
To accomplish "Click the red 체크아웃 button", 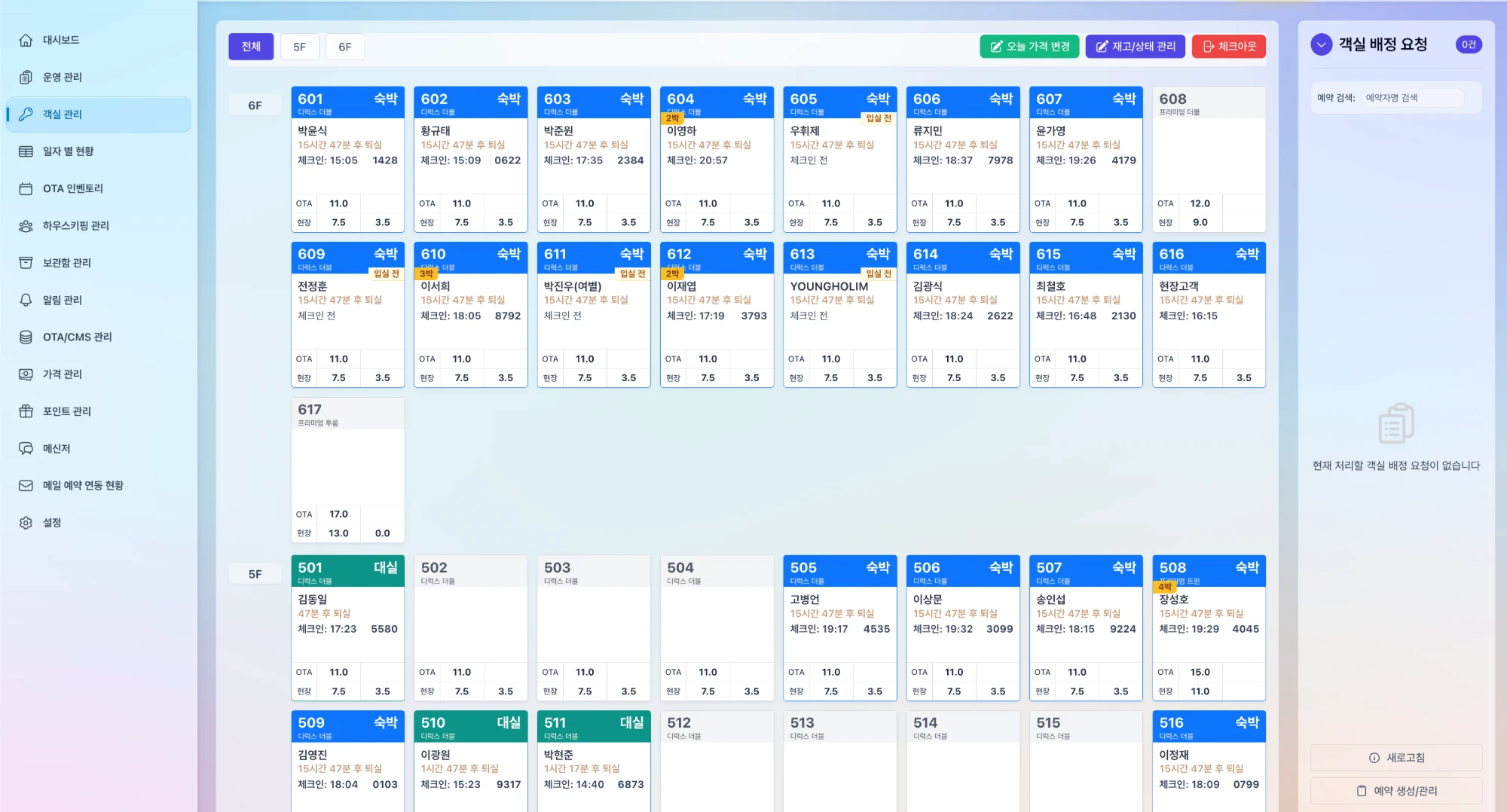I will pos(1229,47).
